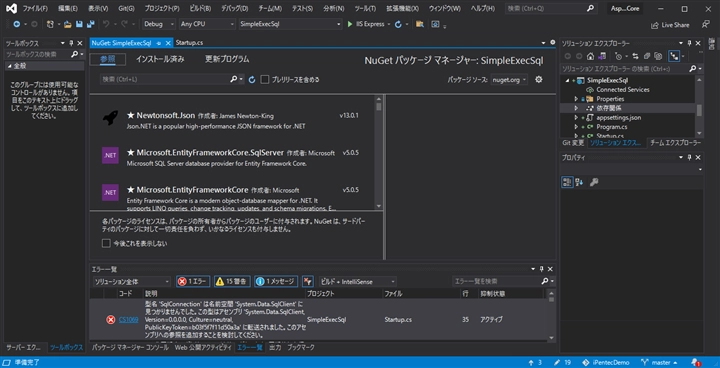Click the Save floppy disk icon

click(x=79, y=24)
